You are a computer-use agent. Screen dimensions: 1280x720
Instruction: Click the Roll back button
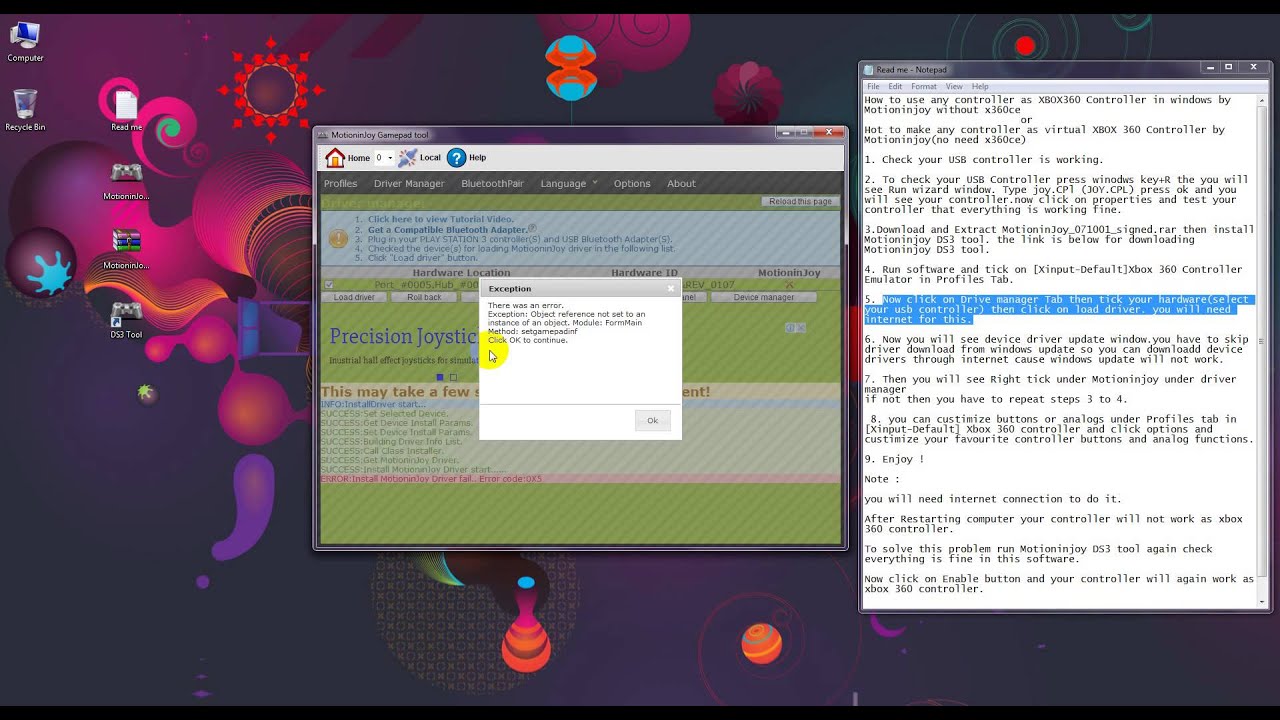pyautogui.click(x=424, y=297)
